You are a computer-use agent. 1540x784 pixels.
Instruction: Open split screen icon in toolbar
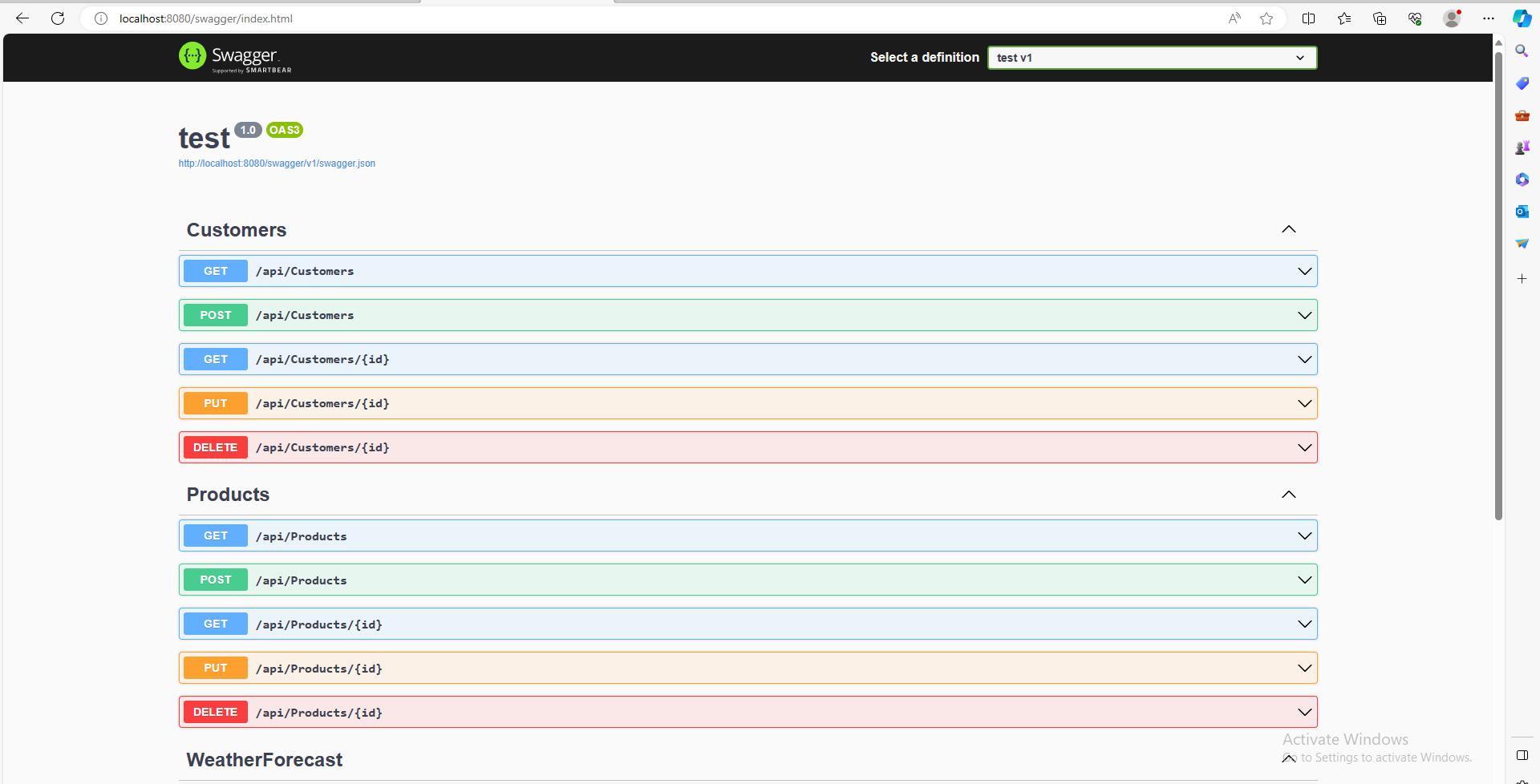pyautogui.click(x=1308, y=18)
